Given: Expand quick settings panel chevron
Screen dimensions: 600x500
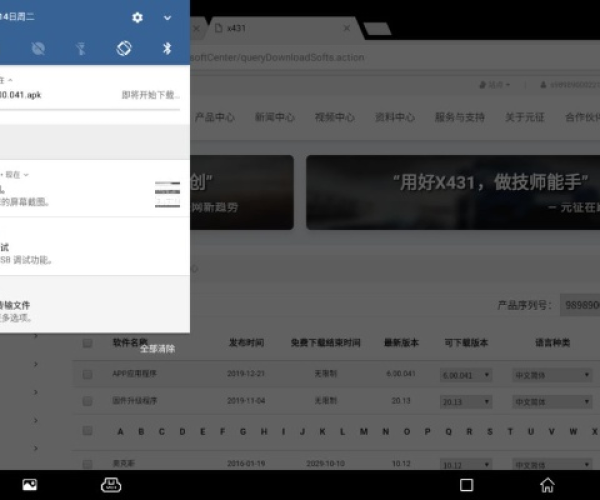Looking at the screenshot, I should click(167, 18).
